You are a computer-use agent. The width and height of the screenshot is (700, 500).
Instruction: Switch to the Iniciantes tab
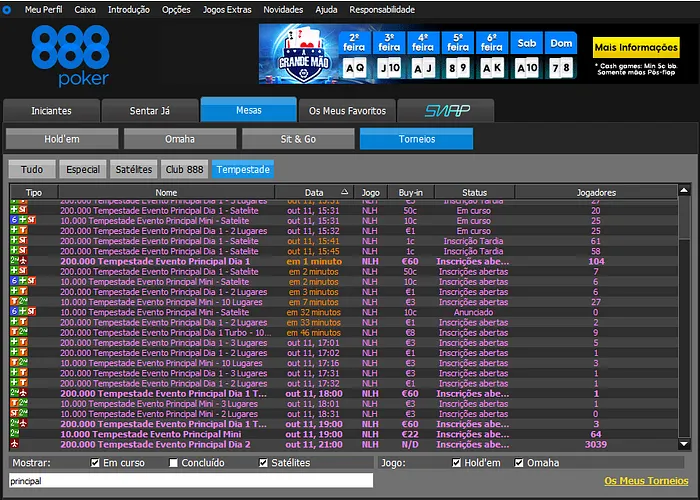[x=51, y=110]
